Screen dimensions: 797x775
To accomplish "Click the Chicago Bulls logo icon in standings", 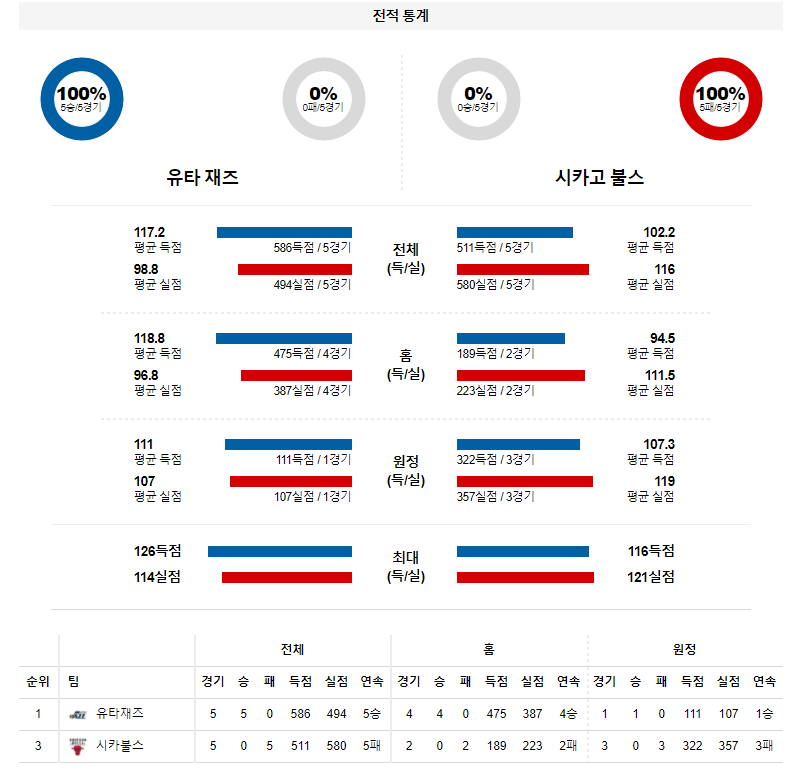I will [x=78, y=745].
